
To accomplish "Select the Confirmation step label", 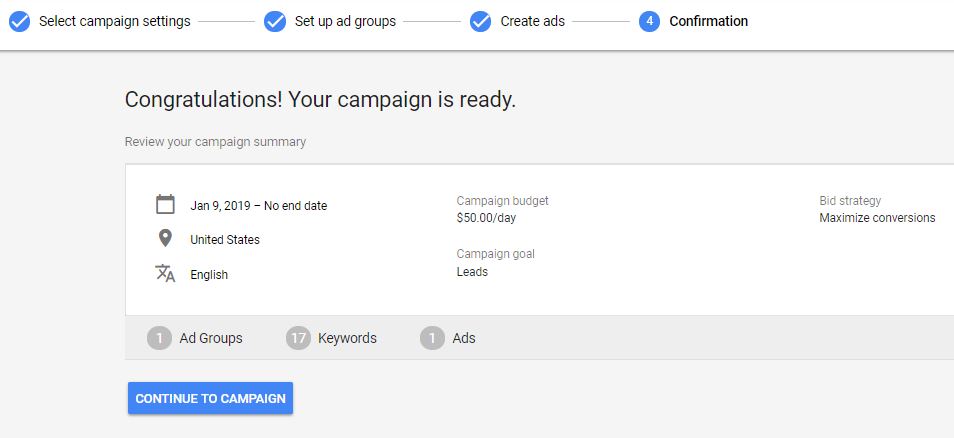I will (x=709, y=21).
